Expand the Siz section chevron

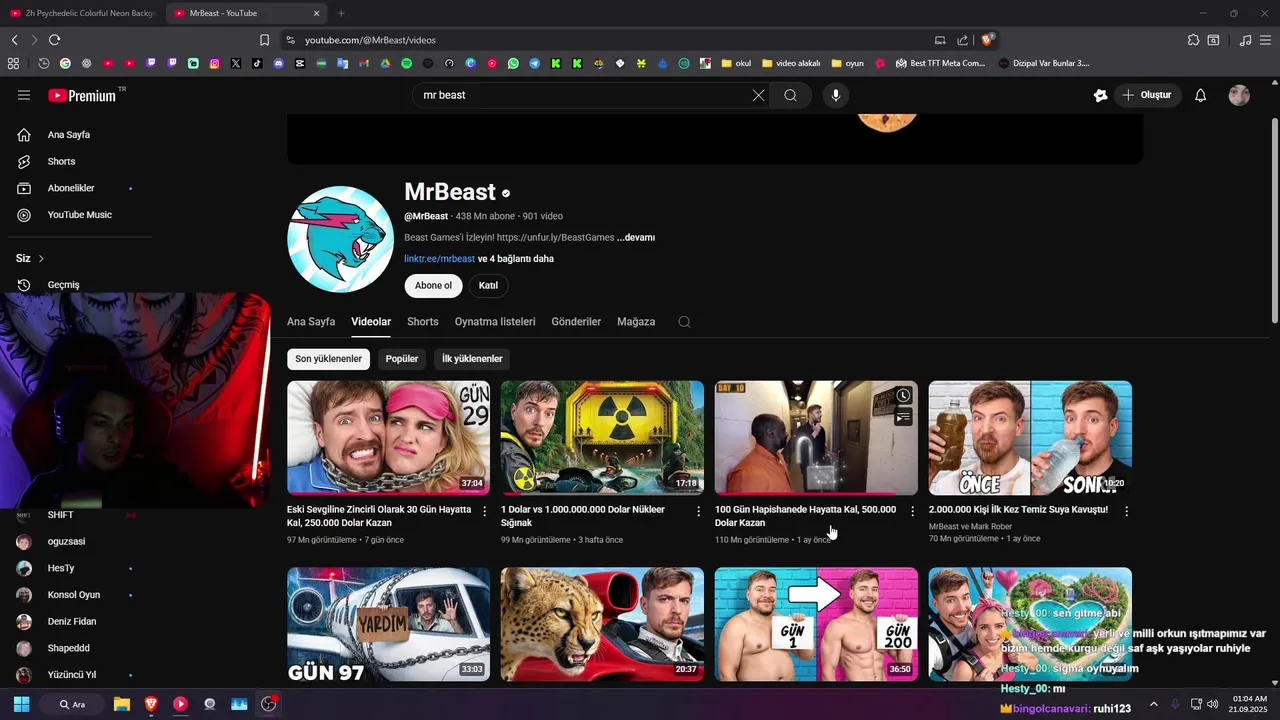pos(41,258)
